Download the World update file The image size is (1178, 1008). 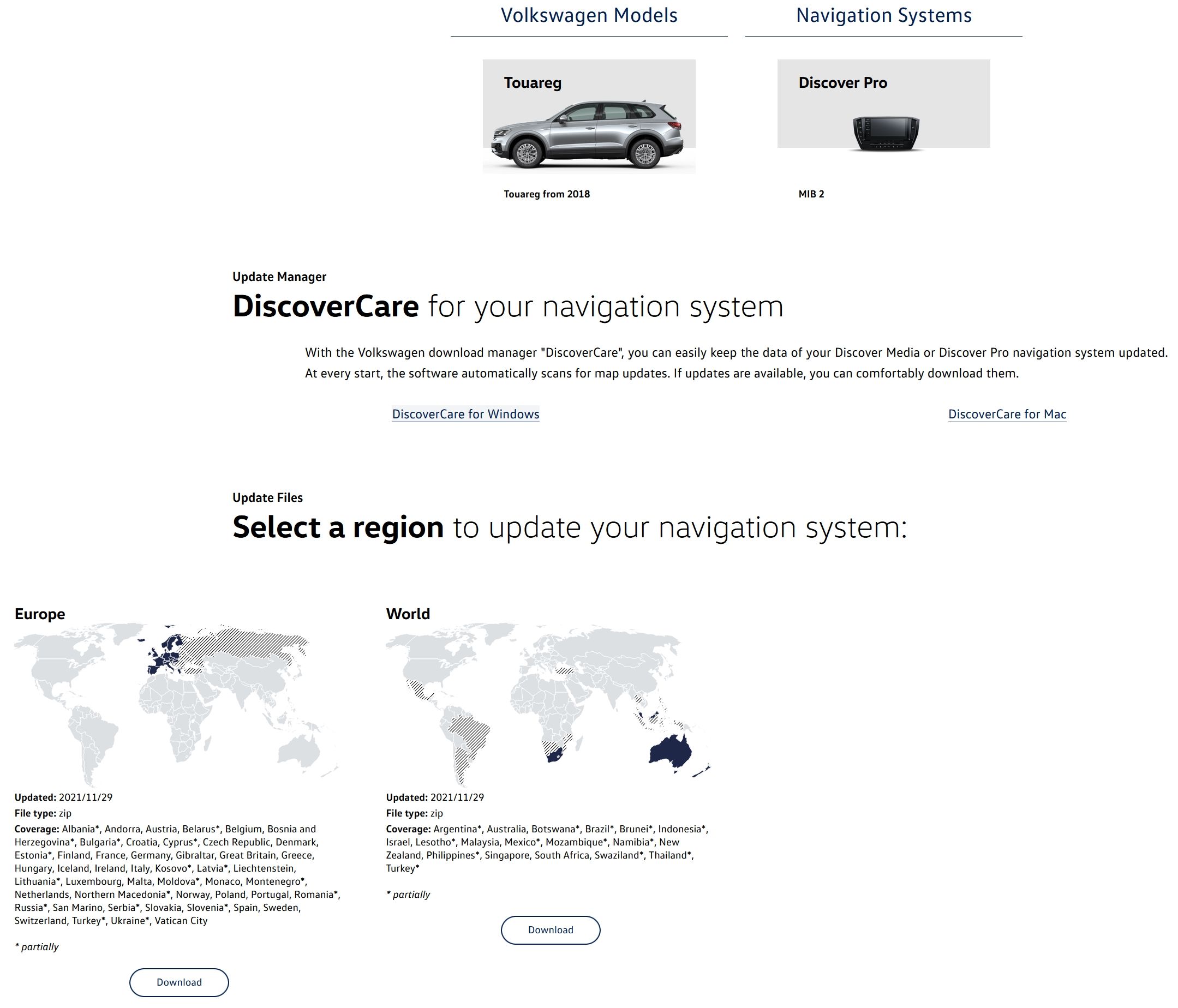coord(551,930)
